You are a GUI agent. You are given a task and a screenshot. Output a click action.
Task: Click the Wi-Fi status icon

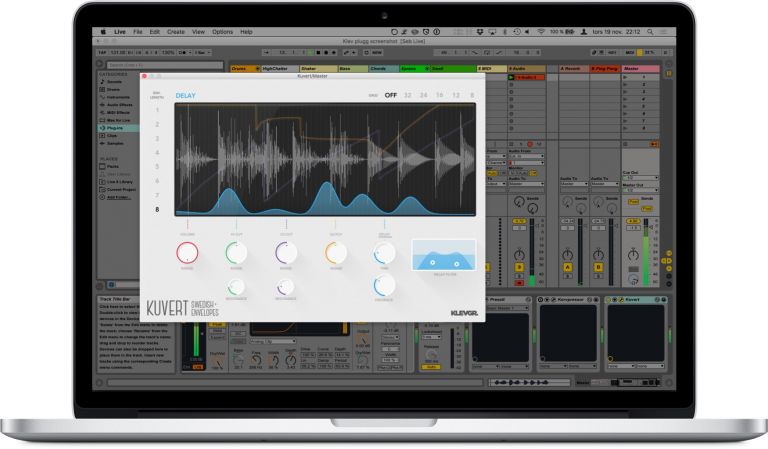point(541,32)
